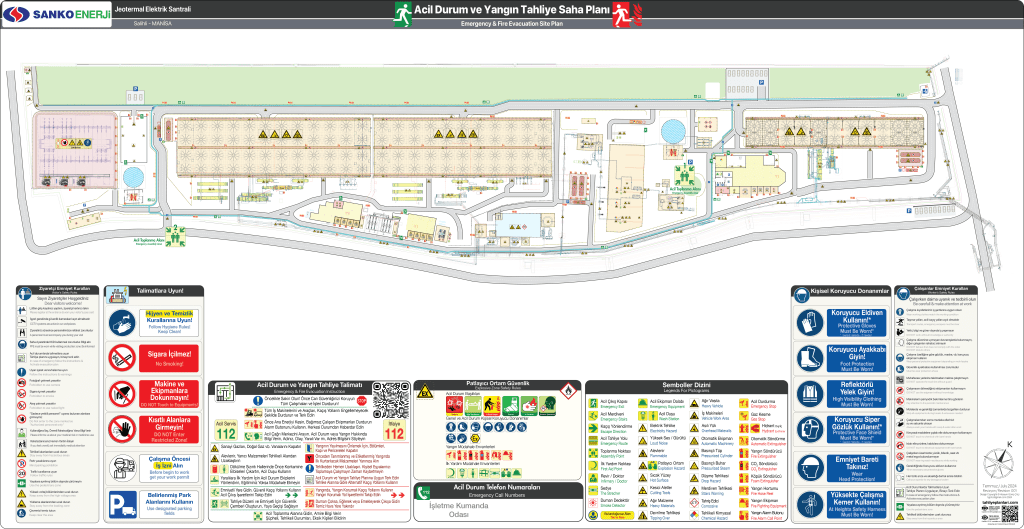Screen dimensions: 1024x529
Task: Click the protective gloves mandatory icon
Action: pyautogui.click(x=810, y=322)
